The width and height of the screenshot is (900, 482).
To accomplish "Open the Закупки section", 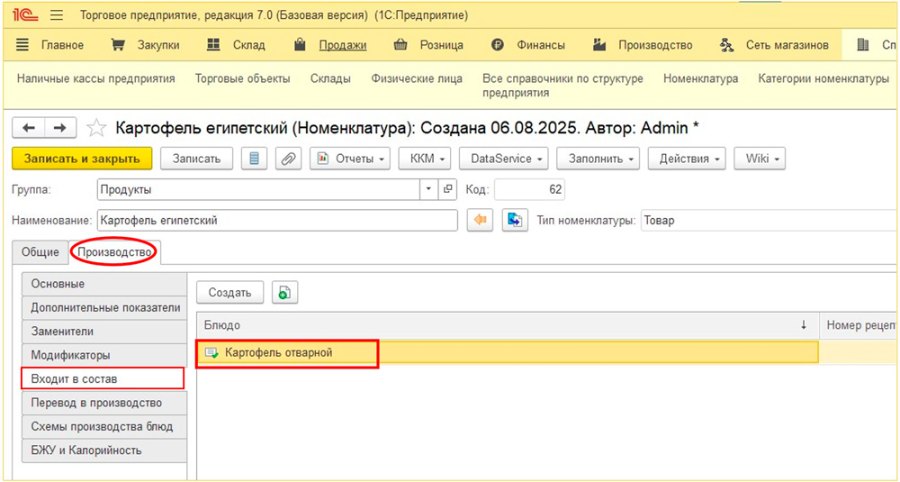I will (x=145, y=45).
